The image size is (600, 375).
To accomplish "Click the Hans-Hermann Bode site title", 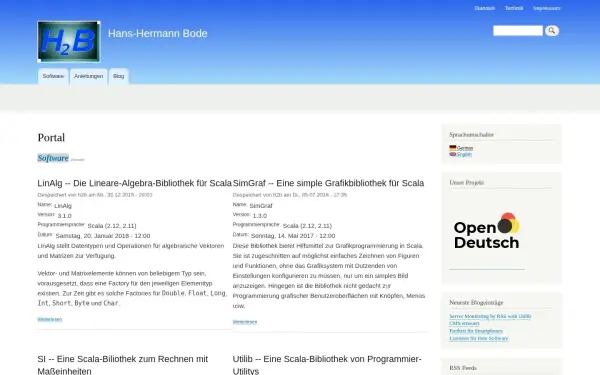I will 158,33.
